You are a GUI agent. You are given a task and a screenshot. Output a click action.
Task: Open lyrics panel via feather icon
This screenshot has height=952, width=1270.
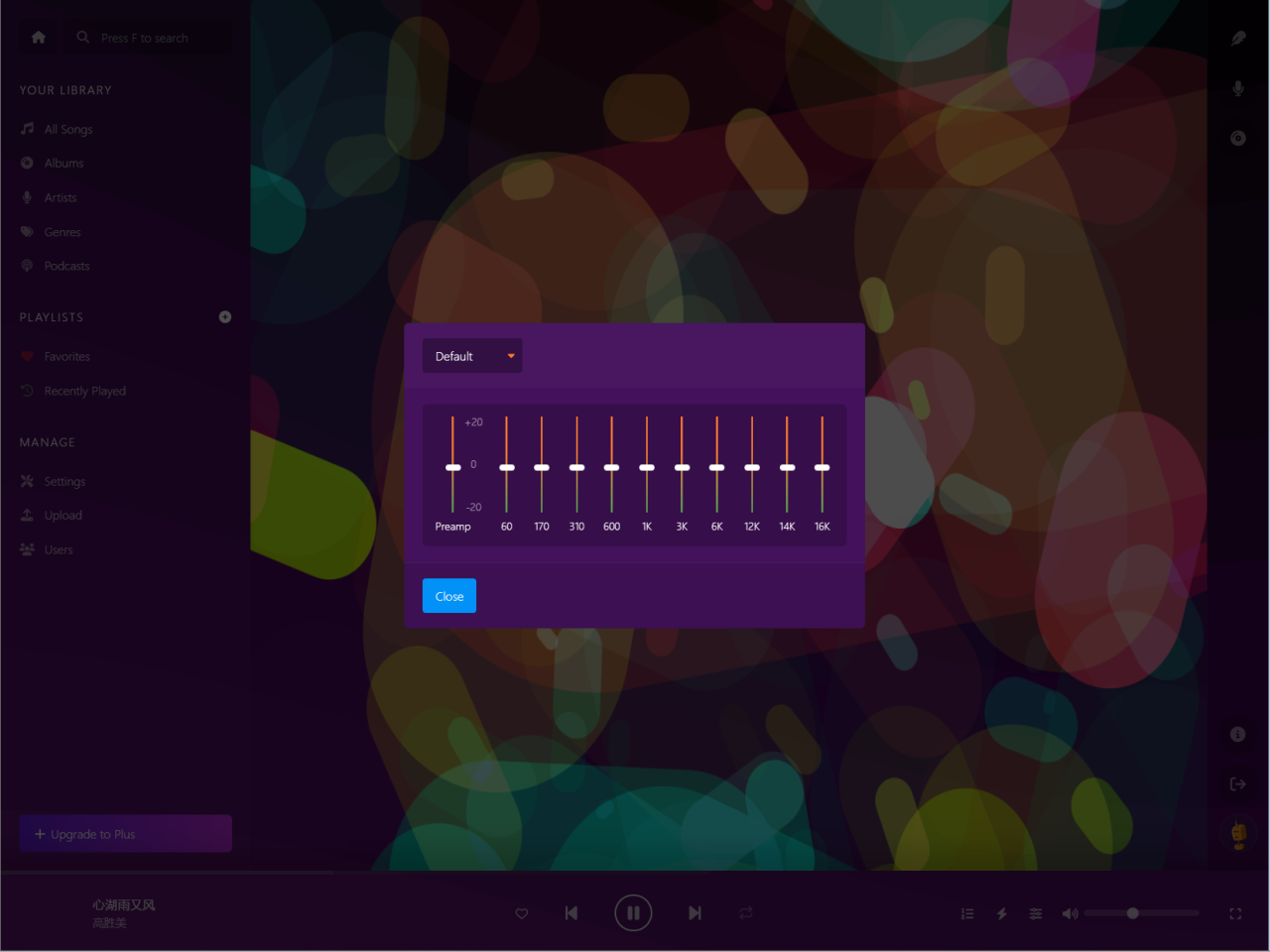tap(1238, 38)
